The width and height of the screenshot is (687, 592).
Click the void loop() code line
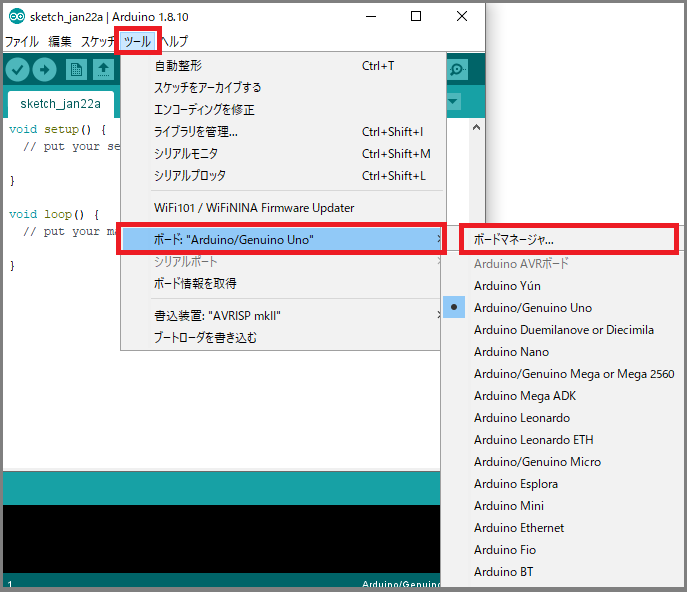click(x=54, y=214)
